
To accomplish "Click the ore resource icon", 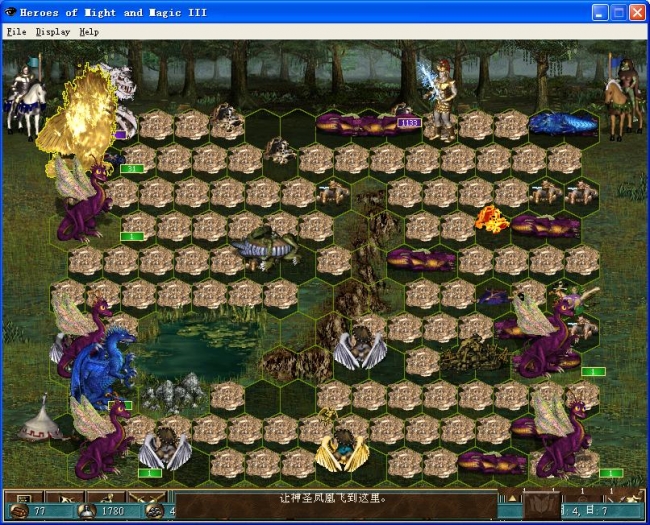I will point(154,511).
